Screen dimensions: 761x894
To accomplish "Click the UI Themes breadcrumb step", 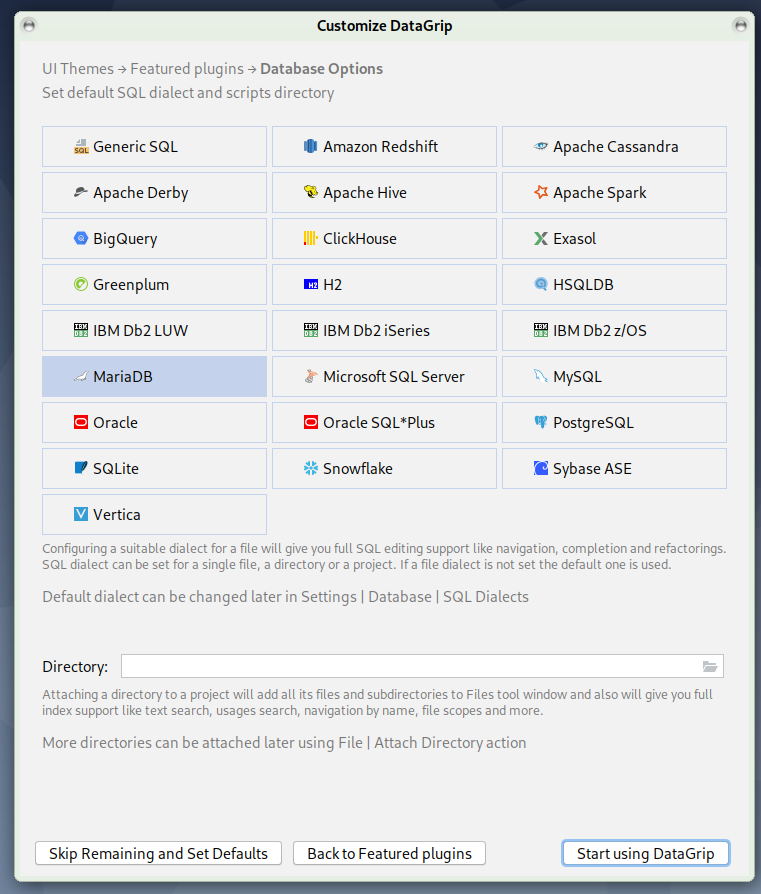I will 78,69.
